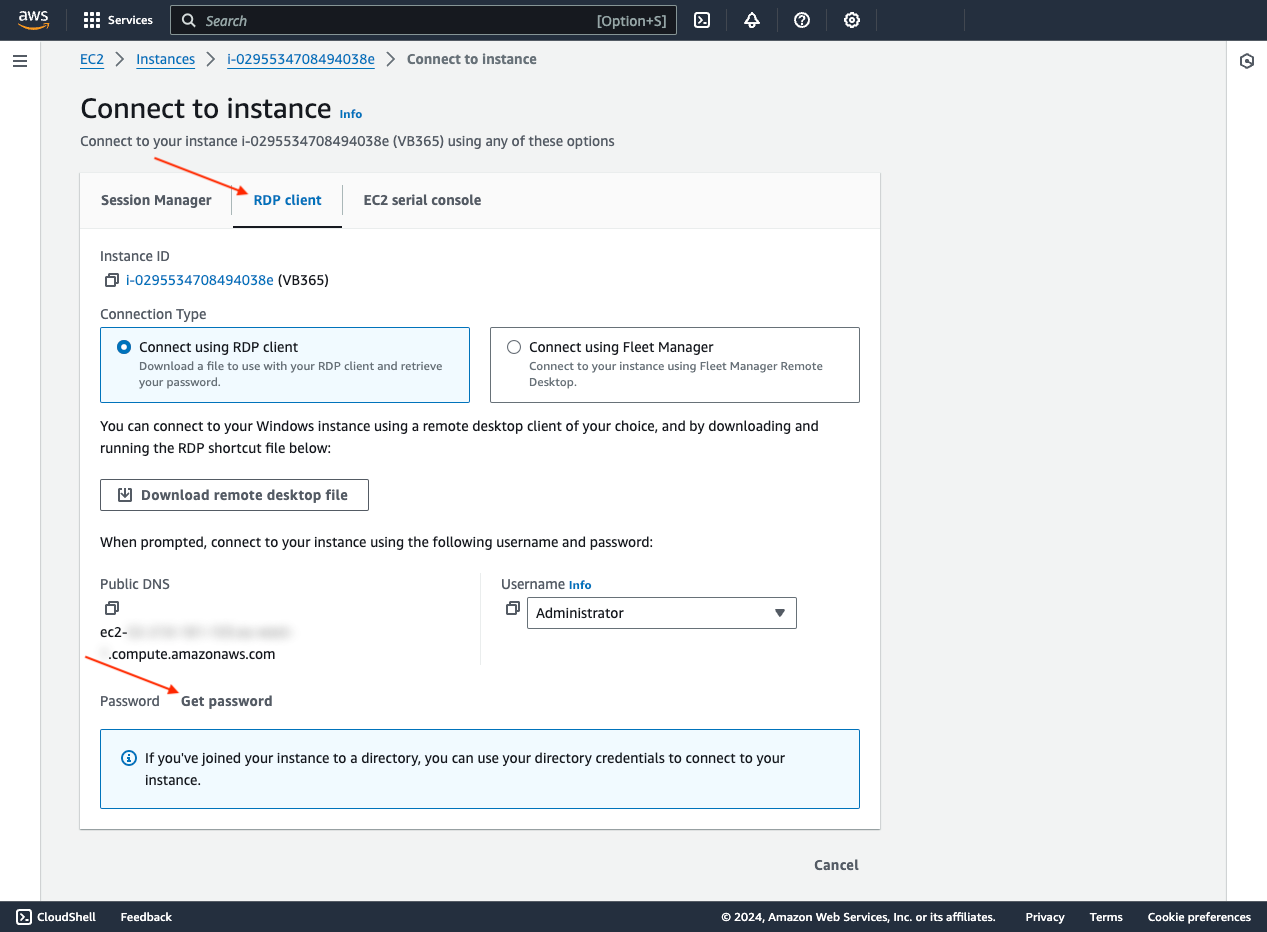Copy the Public DNS address
The width and height of the screenshot is (1267, 932).
111,608
